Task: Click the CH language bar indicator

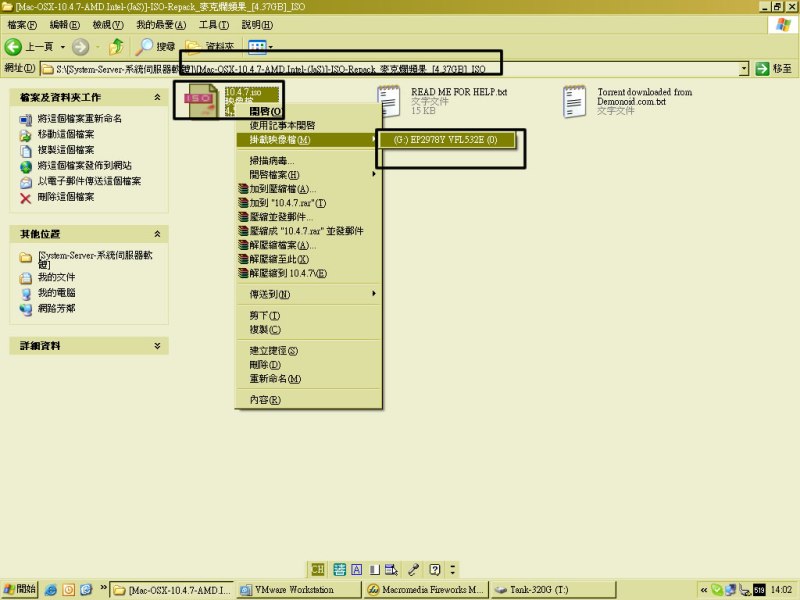Action: tap(317, 569)
